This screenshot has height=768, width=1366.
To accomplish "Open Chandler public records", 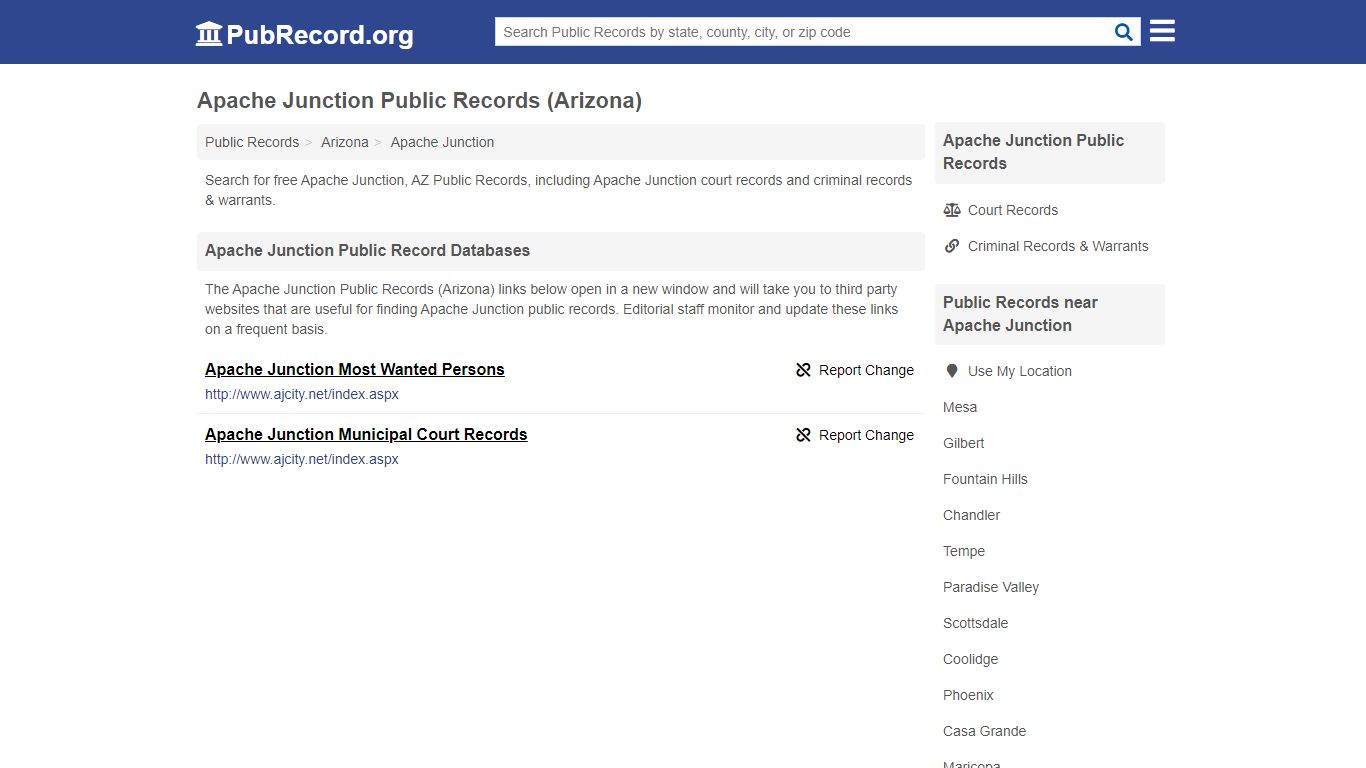I will tap(972, 515).
